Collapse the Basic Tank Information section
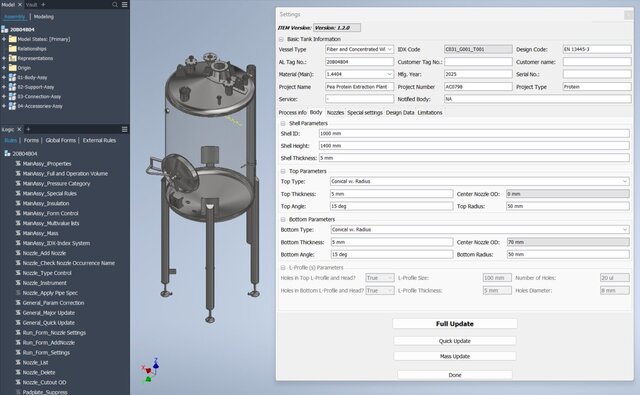The height and width of the screenshot is (395, 640). (x=281, y=39)
